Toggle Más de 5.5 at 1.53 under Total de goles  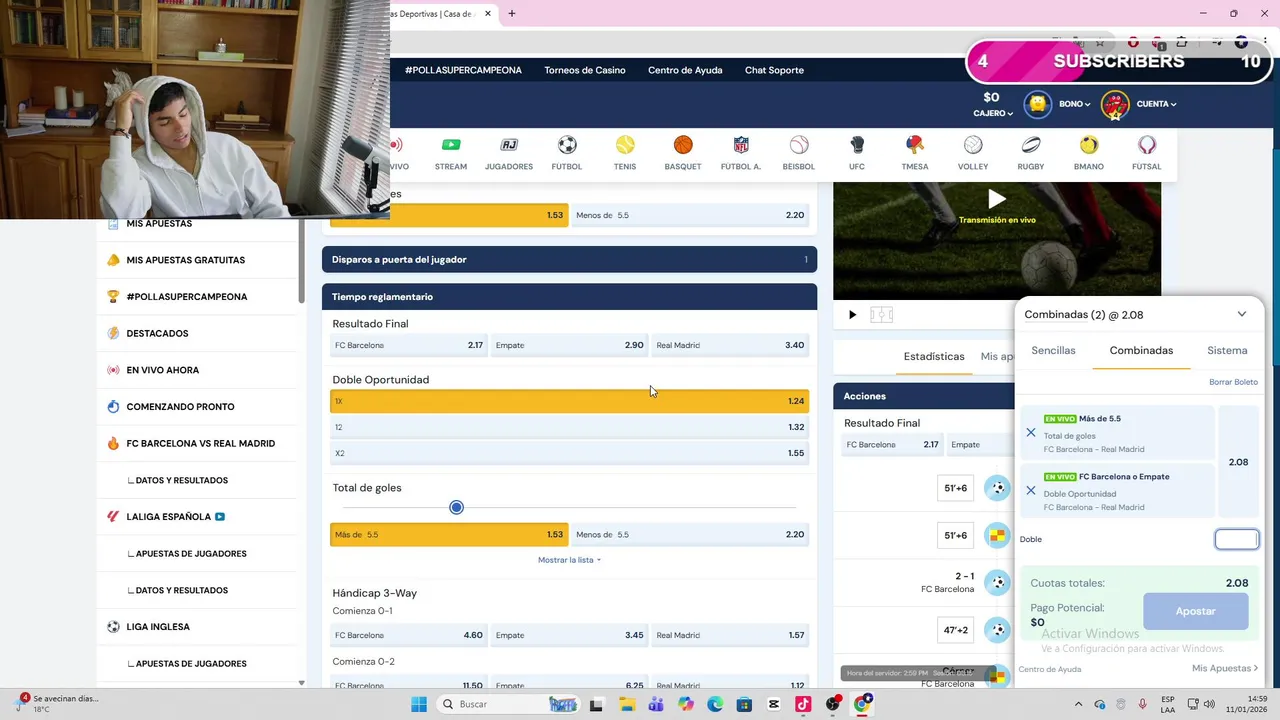click(x=449, y=535)
